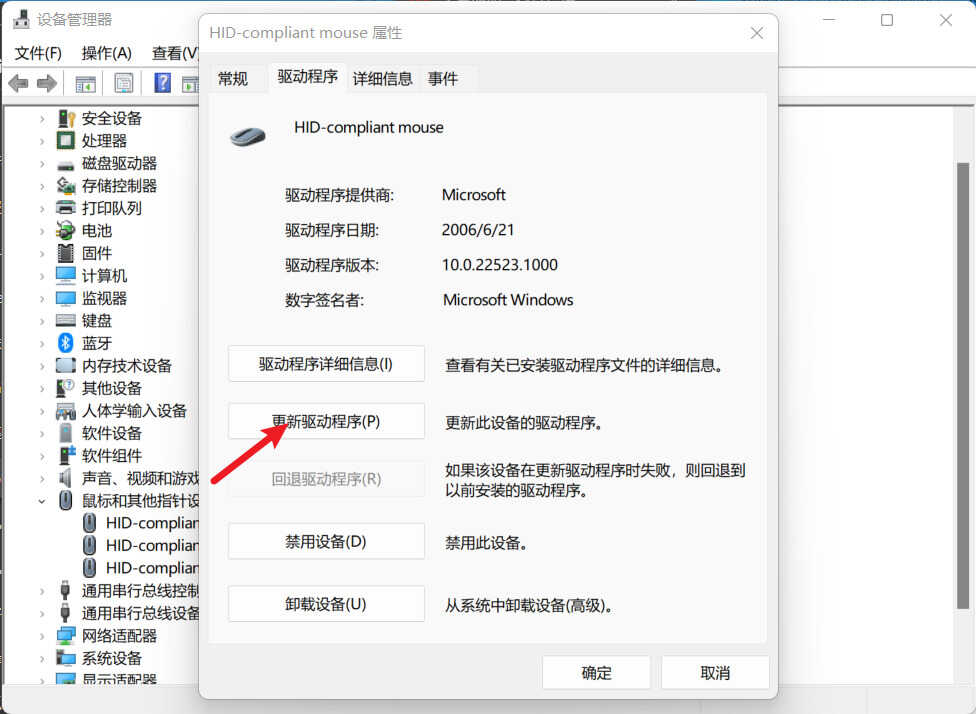Click the vertical scrollbar on the right
Image resolution: width=976 pixels, height=714 pixels.
(962, 380)
